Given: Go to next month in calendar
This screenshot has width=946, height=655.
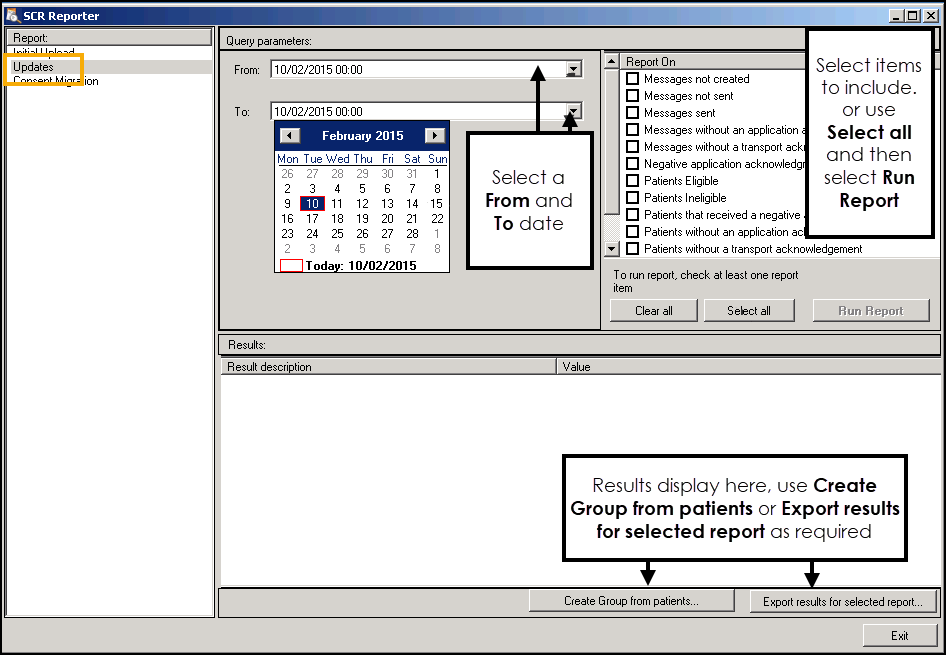Looking at the screenshot, I should pyautogui.click(x=435, y=136).
